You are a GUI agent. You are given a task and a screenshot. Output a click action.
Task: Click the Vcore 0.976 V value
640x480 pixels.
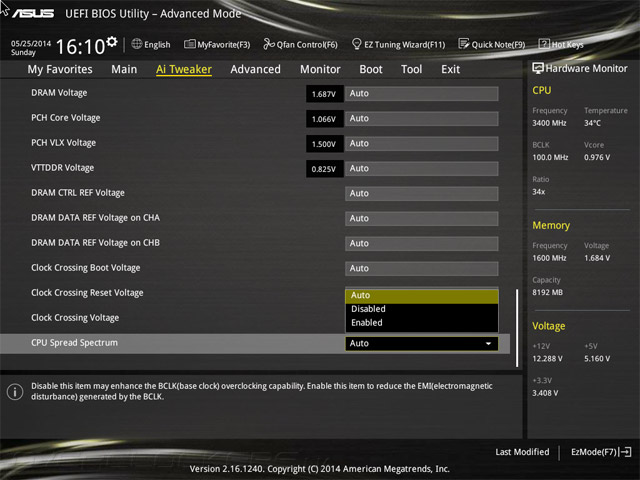pos(597,158)
